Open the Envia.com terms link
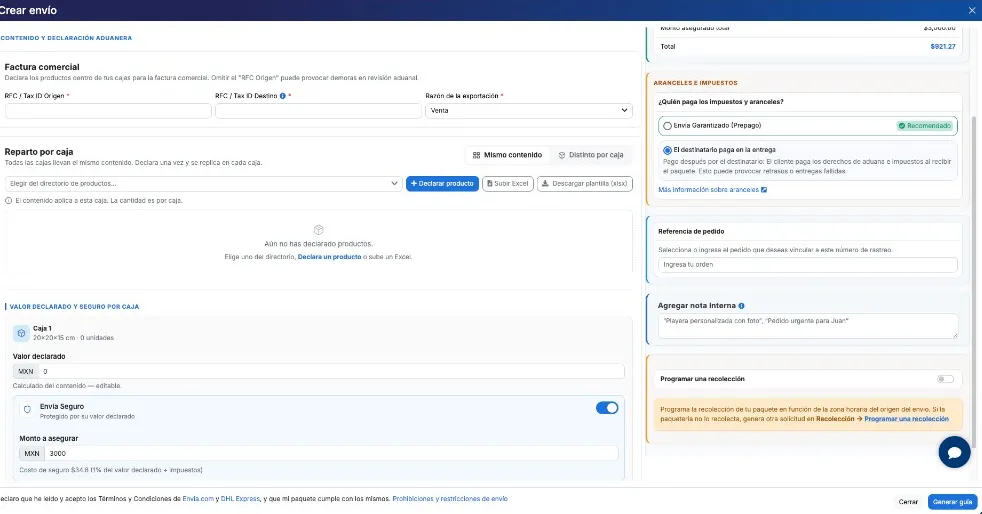 [198, 499]
